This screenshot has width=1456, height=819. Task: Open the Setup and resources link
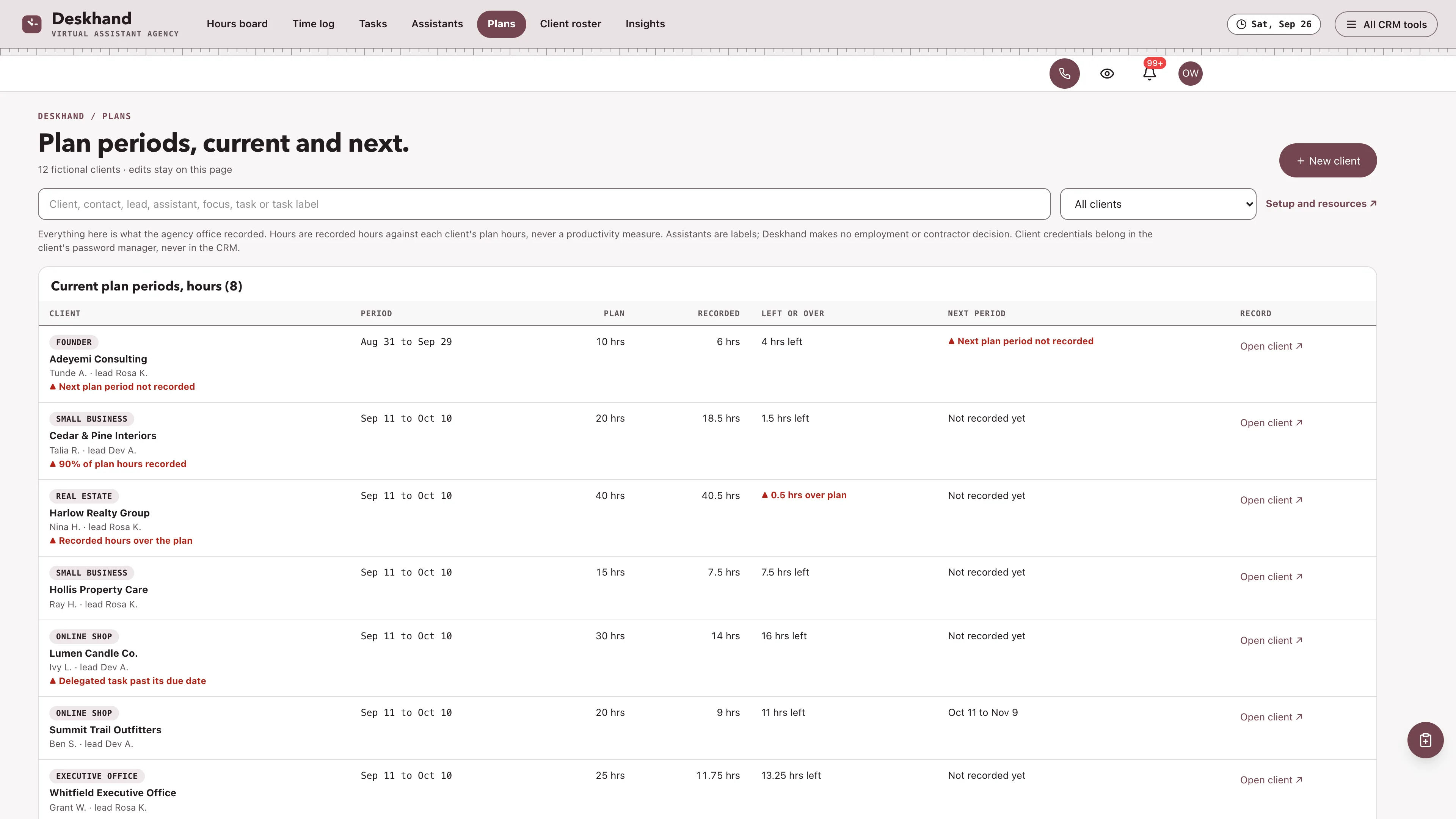click(x=1321, y=204)
